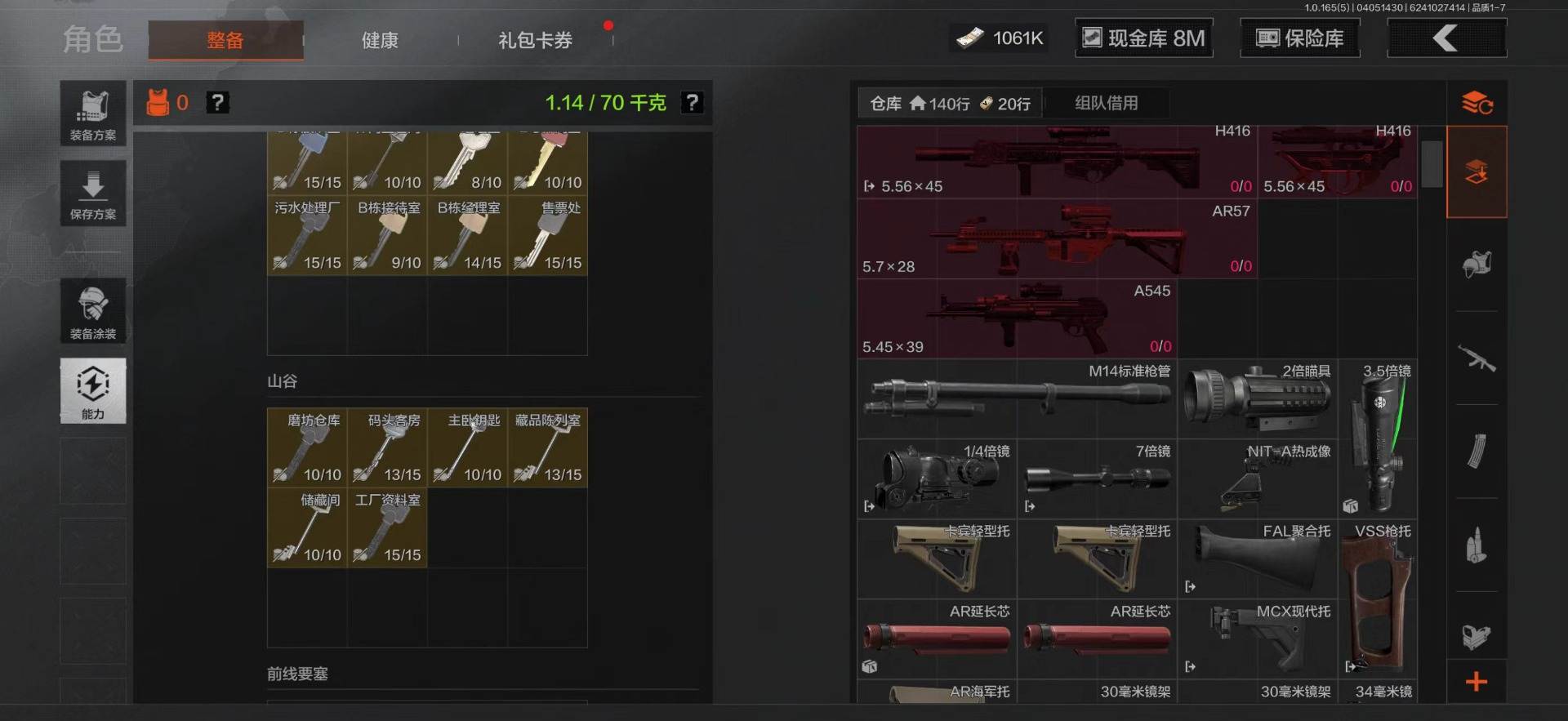Click the warehouse vertical scrollbar thumb
The height and width of the screenshot is (721, 1568).
(x=1432, y=164)
